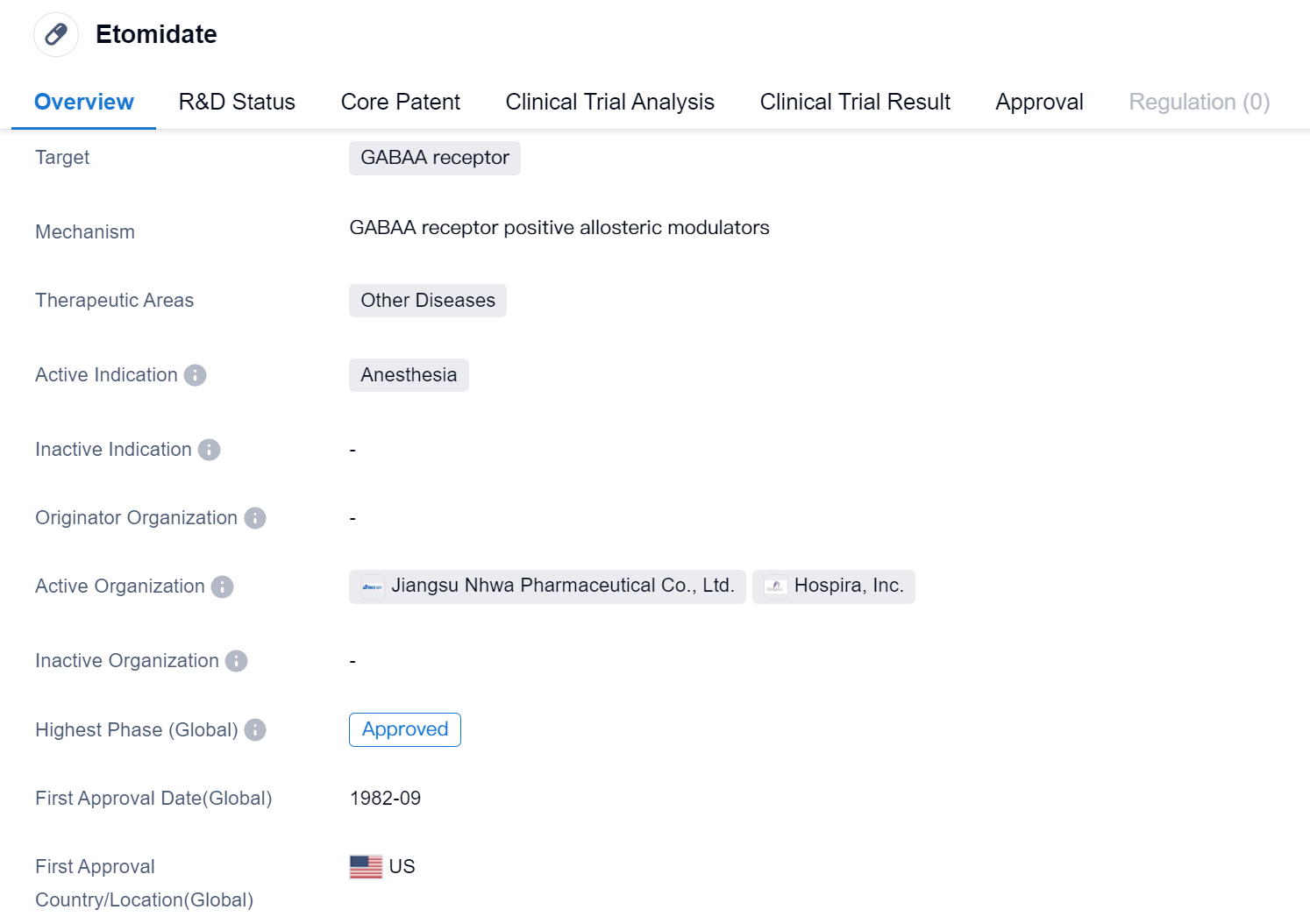Click info icon next to Inactive Indication

point(209,450)
